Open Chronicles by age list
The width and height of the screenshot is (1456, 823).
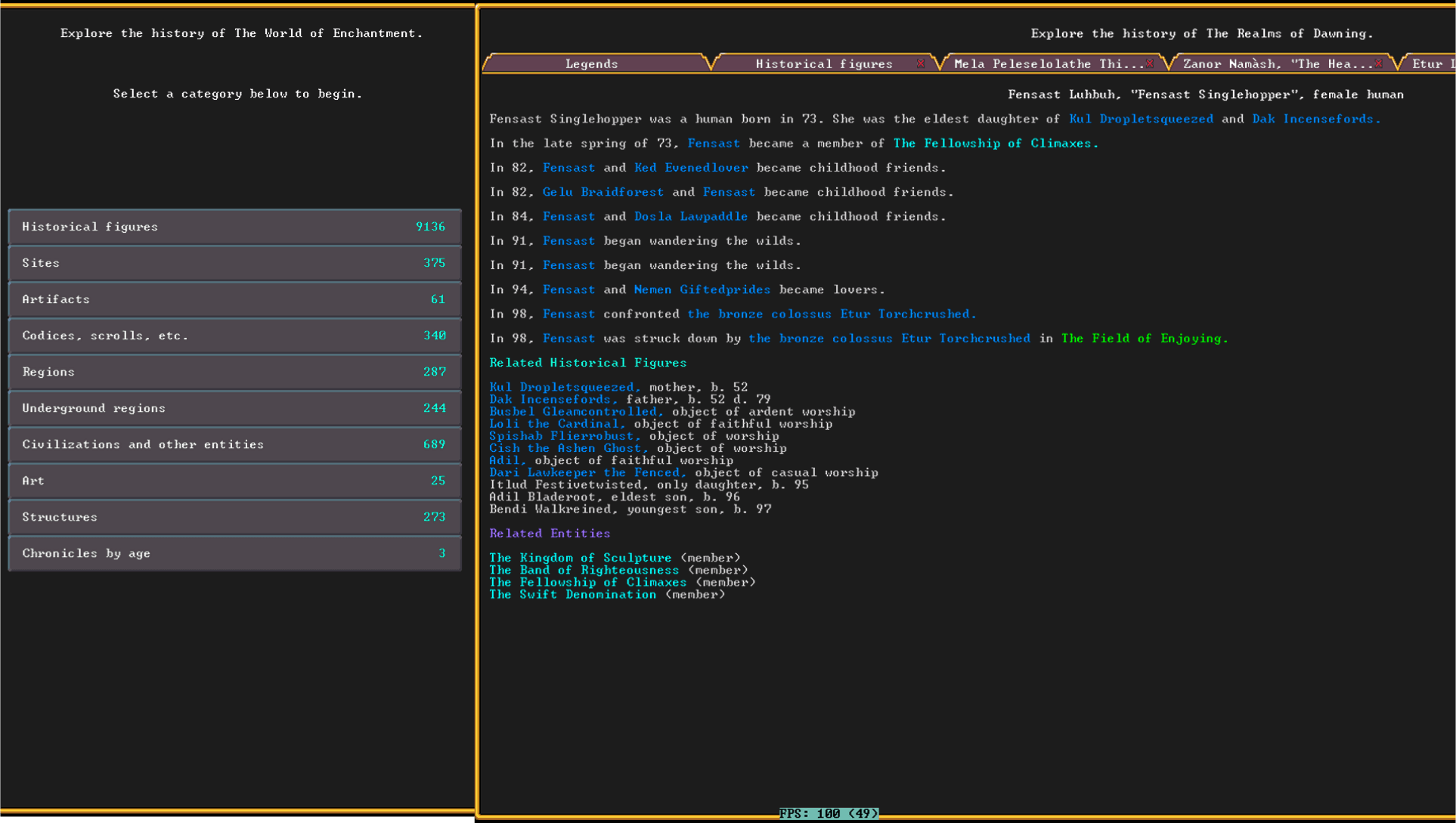coord(234,553)
